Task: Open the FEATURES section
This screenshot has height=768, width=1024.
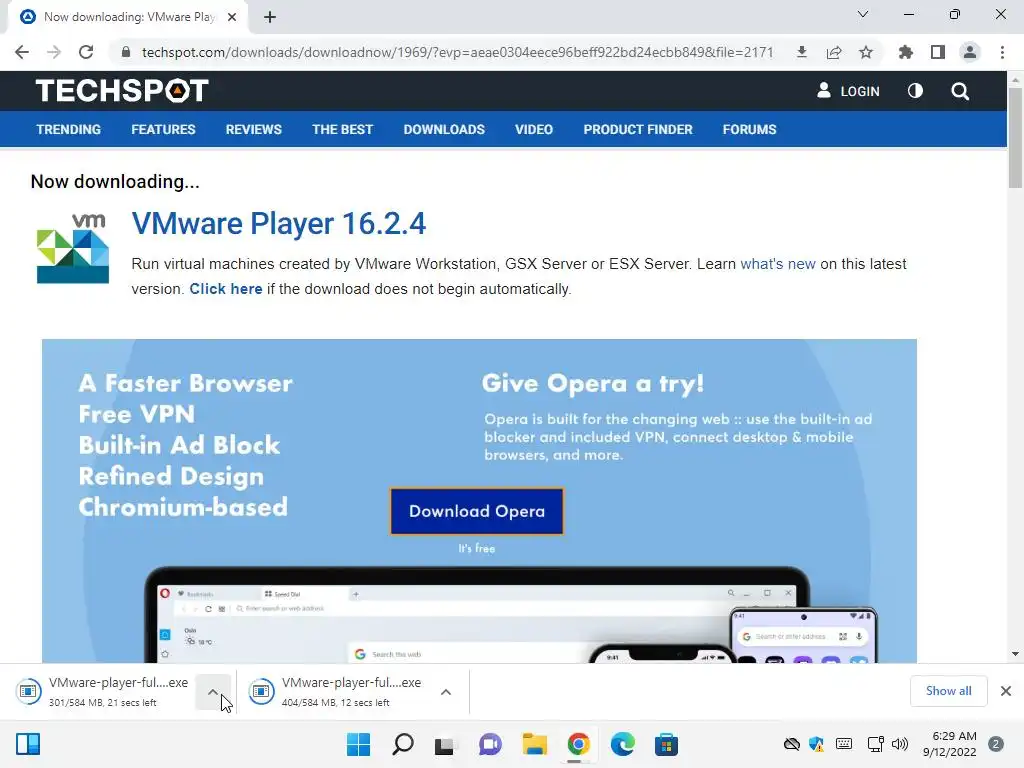Action: [163, 129]
